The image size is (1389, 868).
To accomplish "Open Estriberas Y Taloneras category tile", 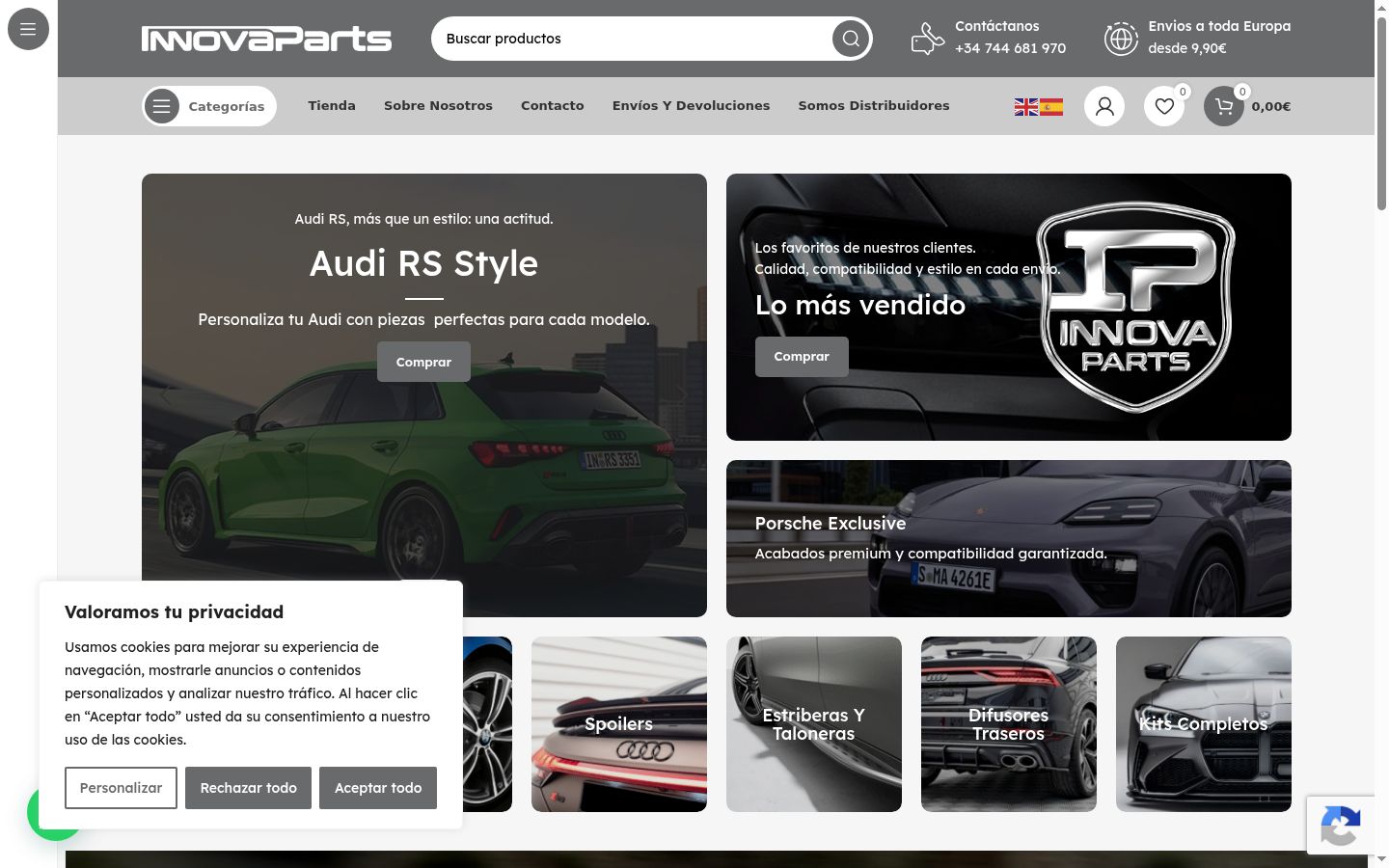I will tap(814, 724).
